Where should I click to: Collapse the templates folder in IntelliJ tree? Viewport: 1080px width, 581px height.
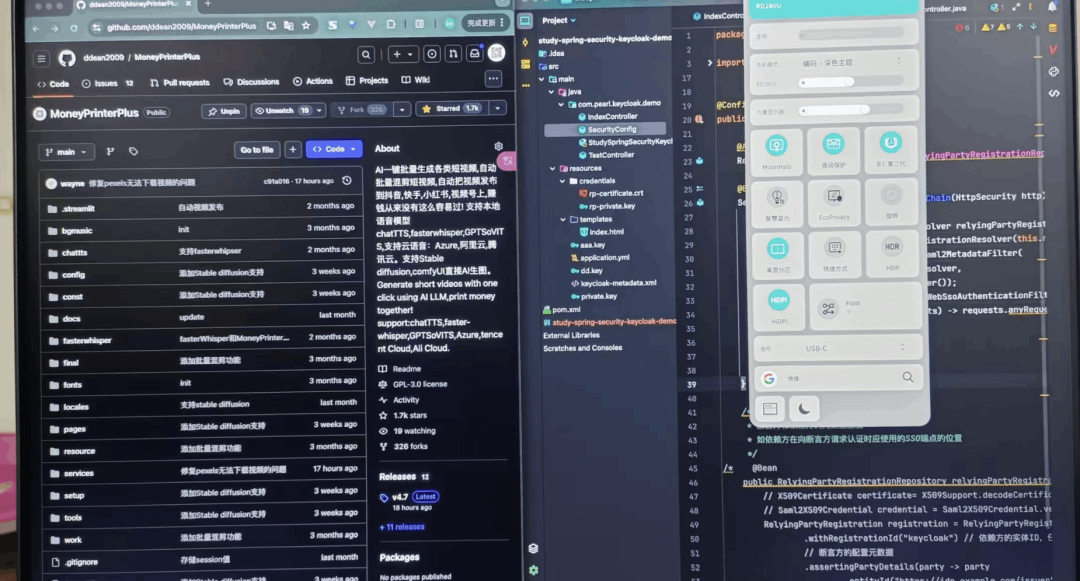point(562,220)
